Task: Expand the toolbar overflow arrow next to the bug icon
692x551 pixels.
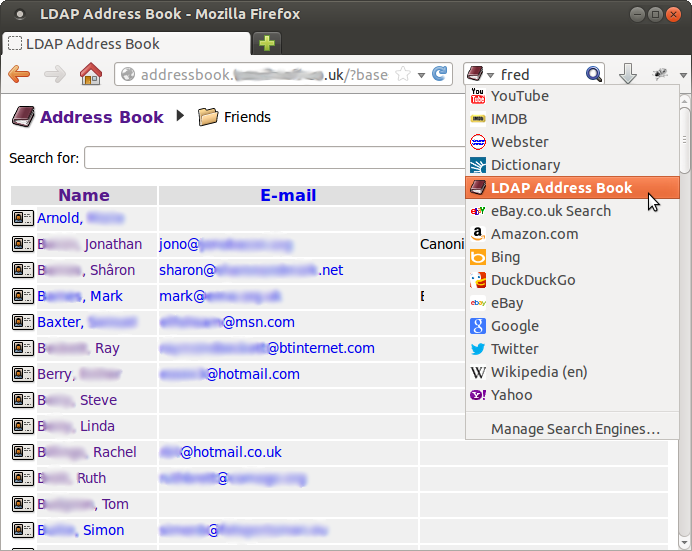Action: (683, 75)
